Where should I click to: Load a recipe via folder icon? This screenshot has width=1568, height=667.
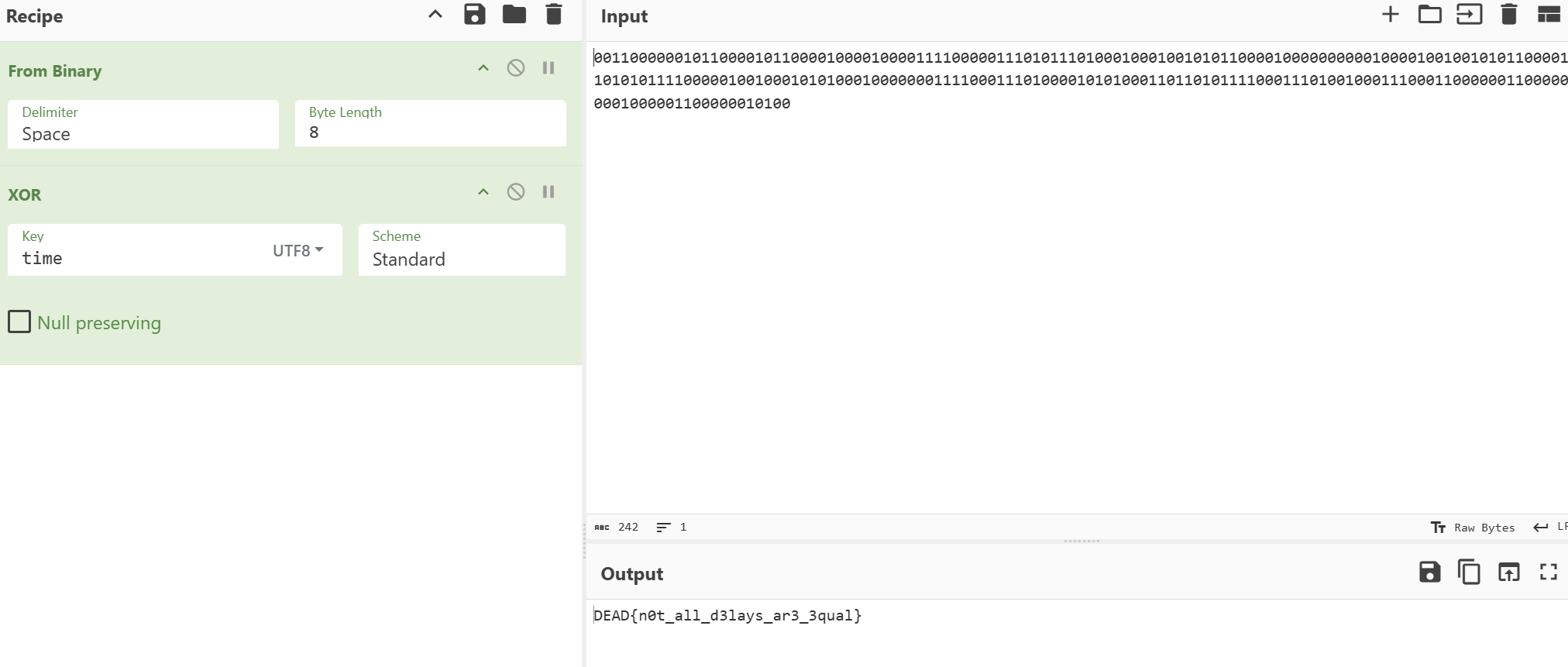(514, 15)
